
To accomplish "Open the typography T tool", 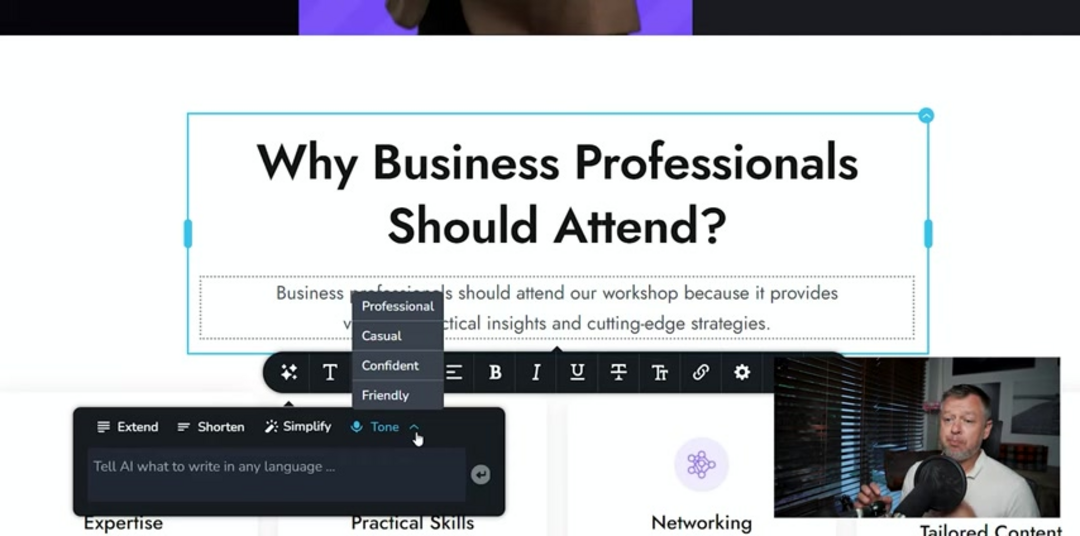I will pyautogui.click(x=330, y=372).
